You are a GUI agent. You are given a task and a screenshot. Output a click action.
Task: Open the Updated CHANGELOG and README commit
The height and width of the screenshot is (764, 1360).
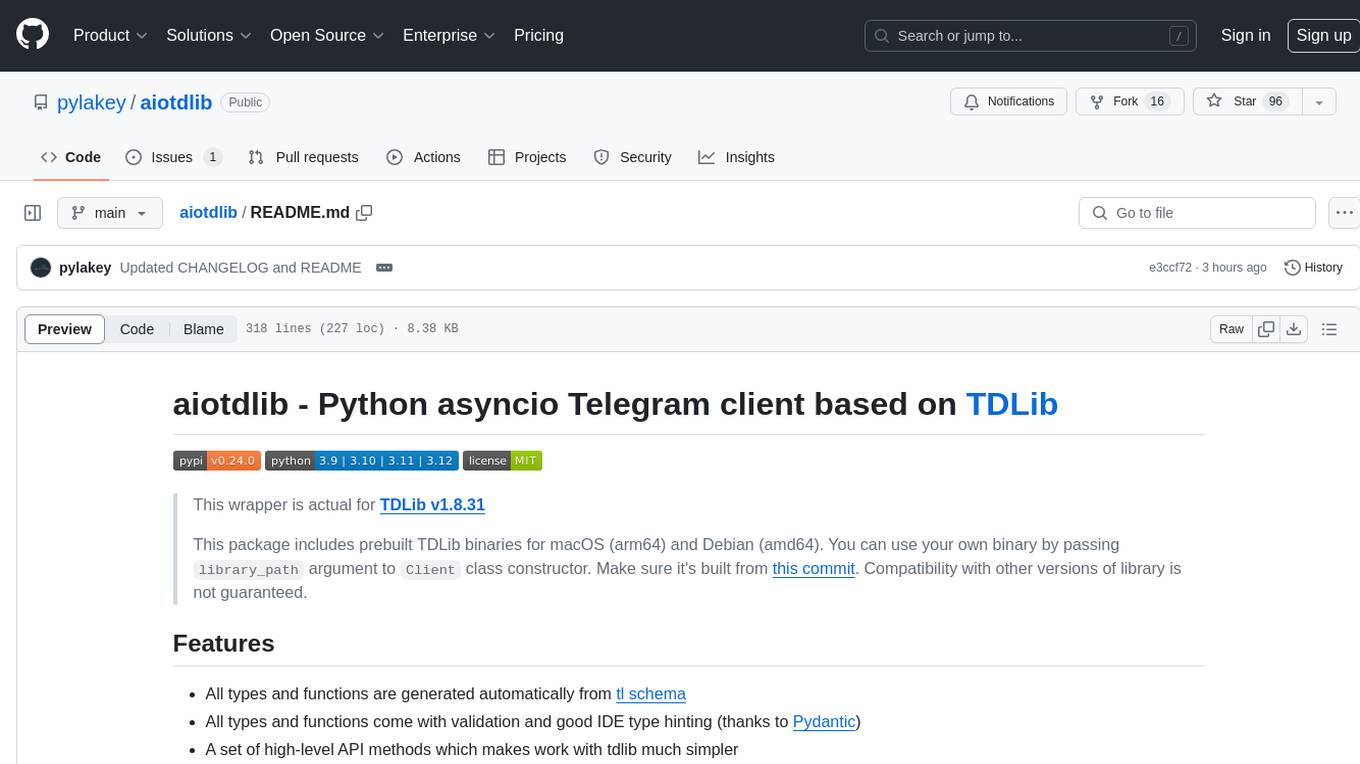click(x=240, y=268)
